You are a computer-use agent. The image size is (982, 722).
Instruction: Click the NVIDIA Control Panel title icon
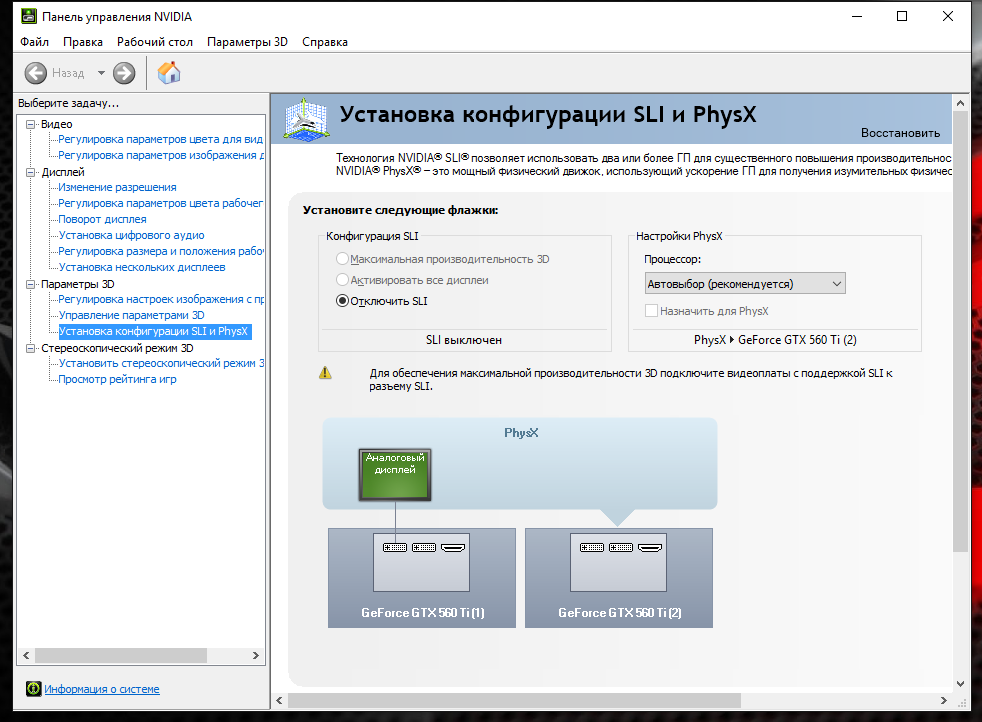(x=29, y=16)
